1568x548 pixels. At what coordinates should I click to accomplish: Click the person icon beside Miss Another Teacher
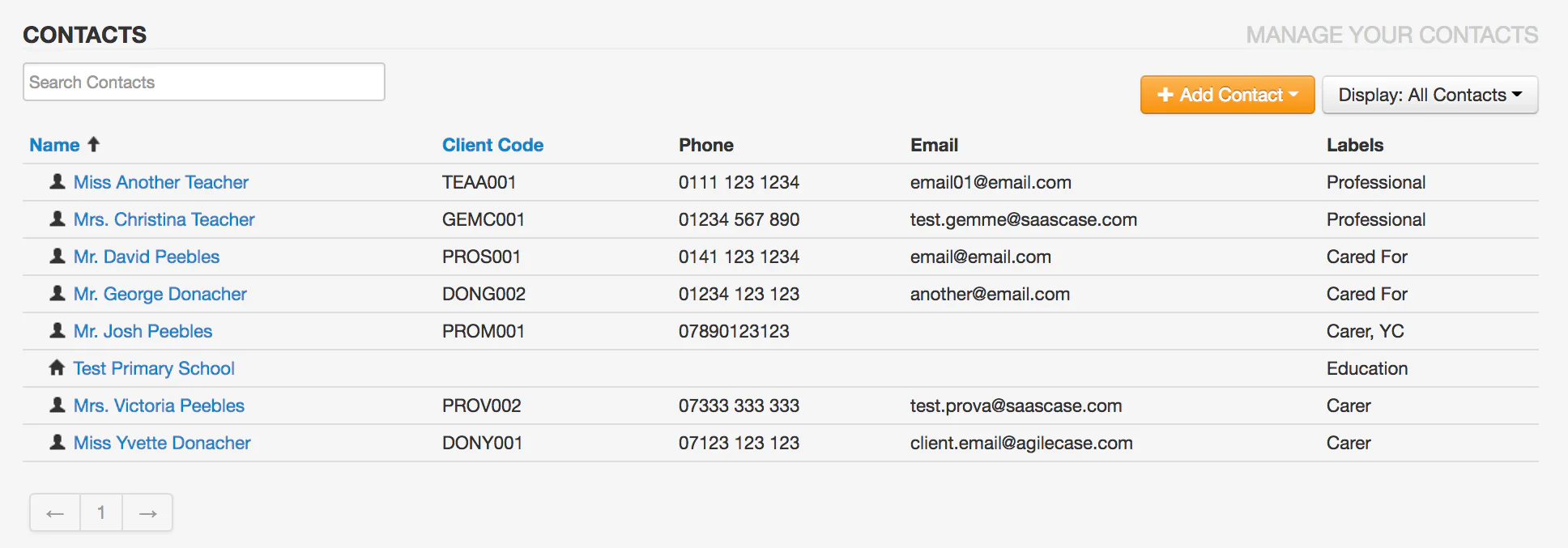(57, 181)
